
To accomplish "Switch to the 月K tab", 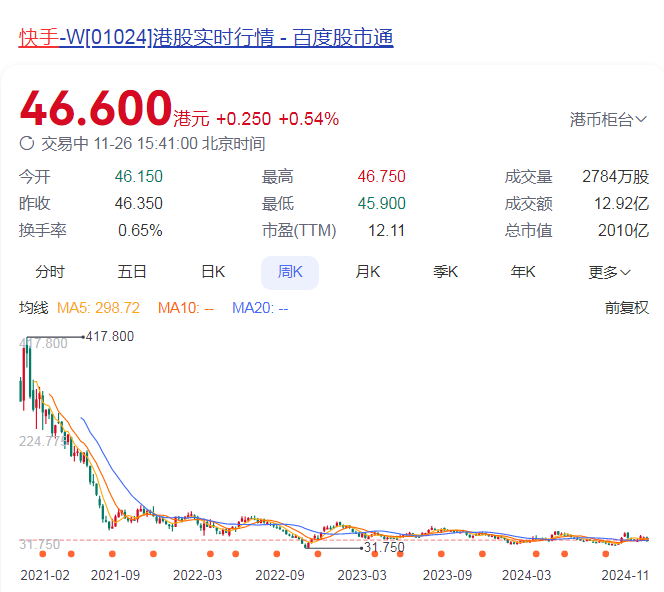I will click(368, 272).
